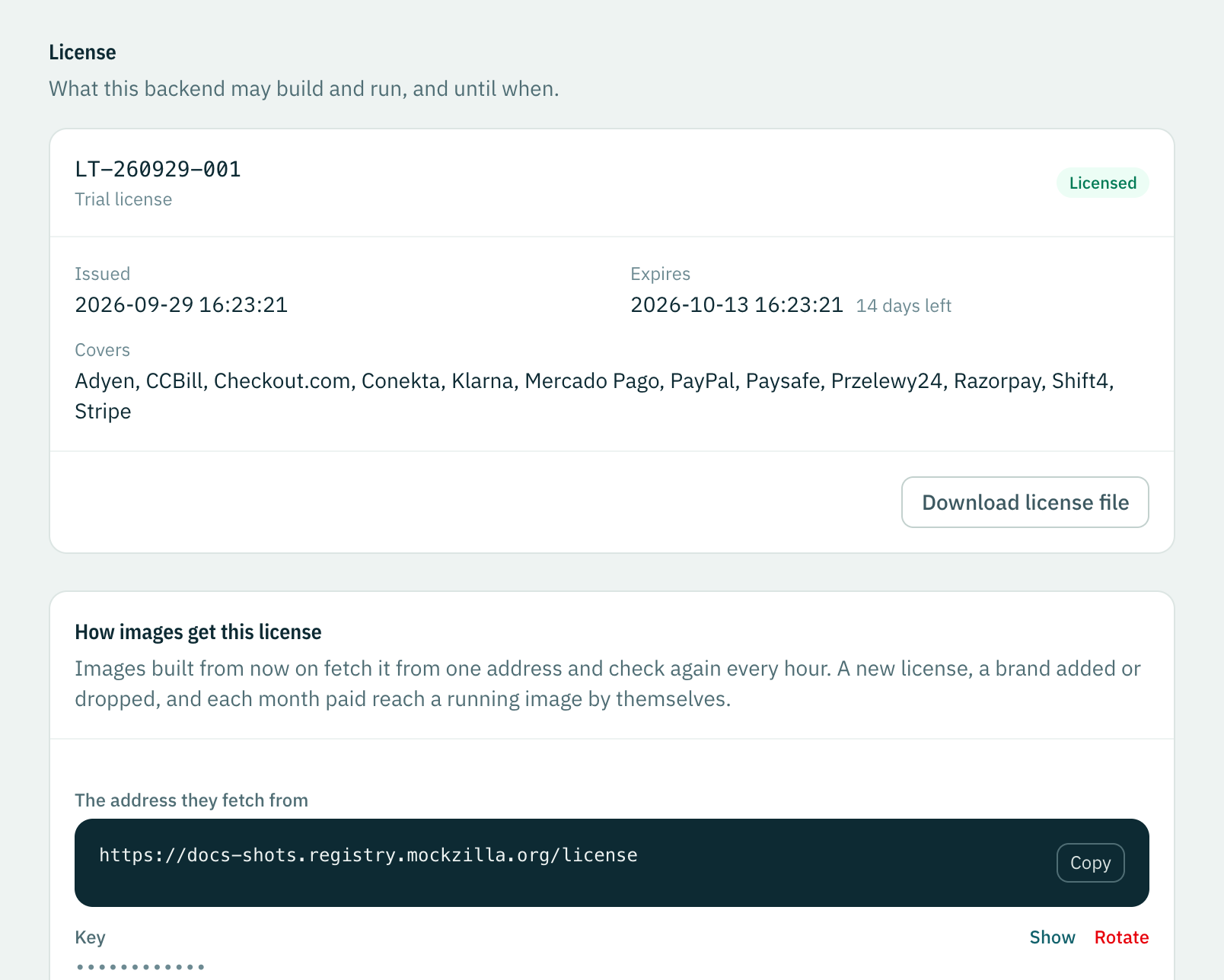Click the 'Images built from now on' description
This screenshot has width=1224, height=980.
click(607, 684)
